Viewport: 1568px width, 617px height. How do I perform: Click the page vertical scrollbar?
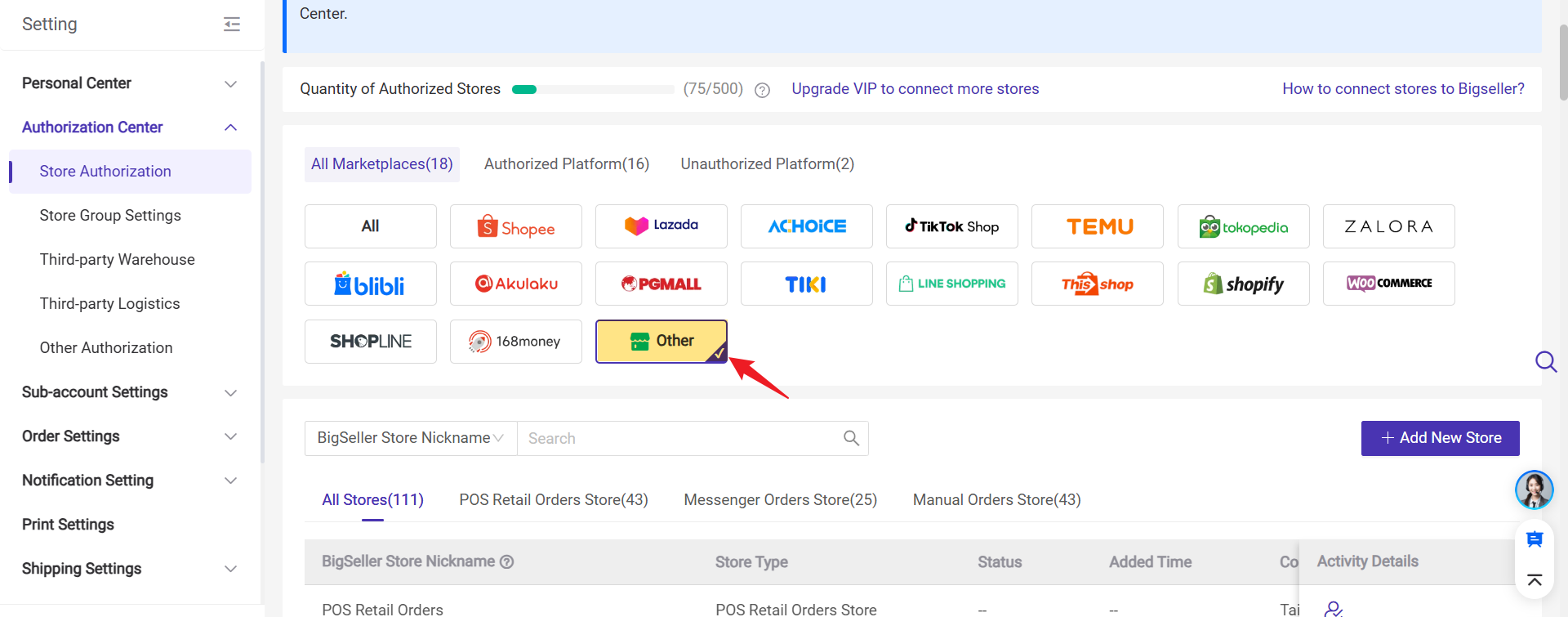tap(1563, 61)
